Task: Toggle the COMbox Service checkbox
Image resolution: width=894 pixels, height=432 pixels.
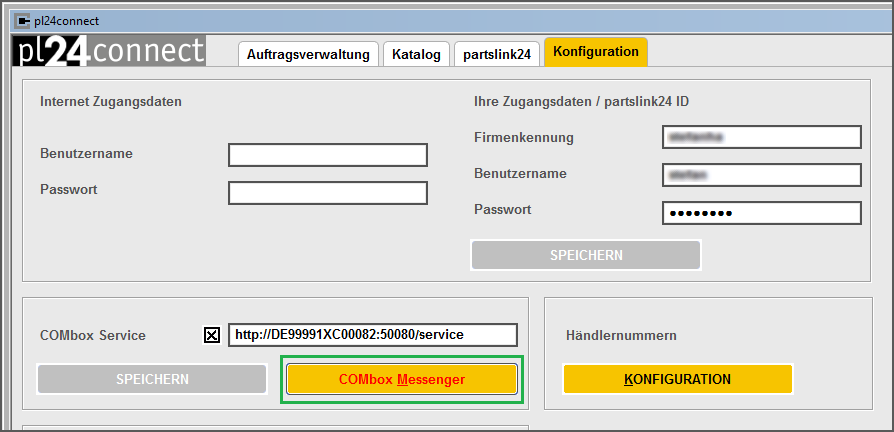Action: 212,336
